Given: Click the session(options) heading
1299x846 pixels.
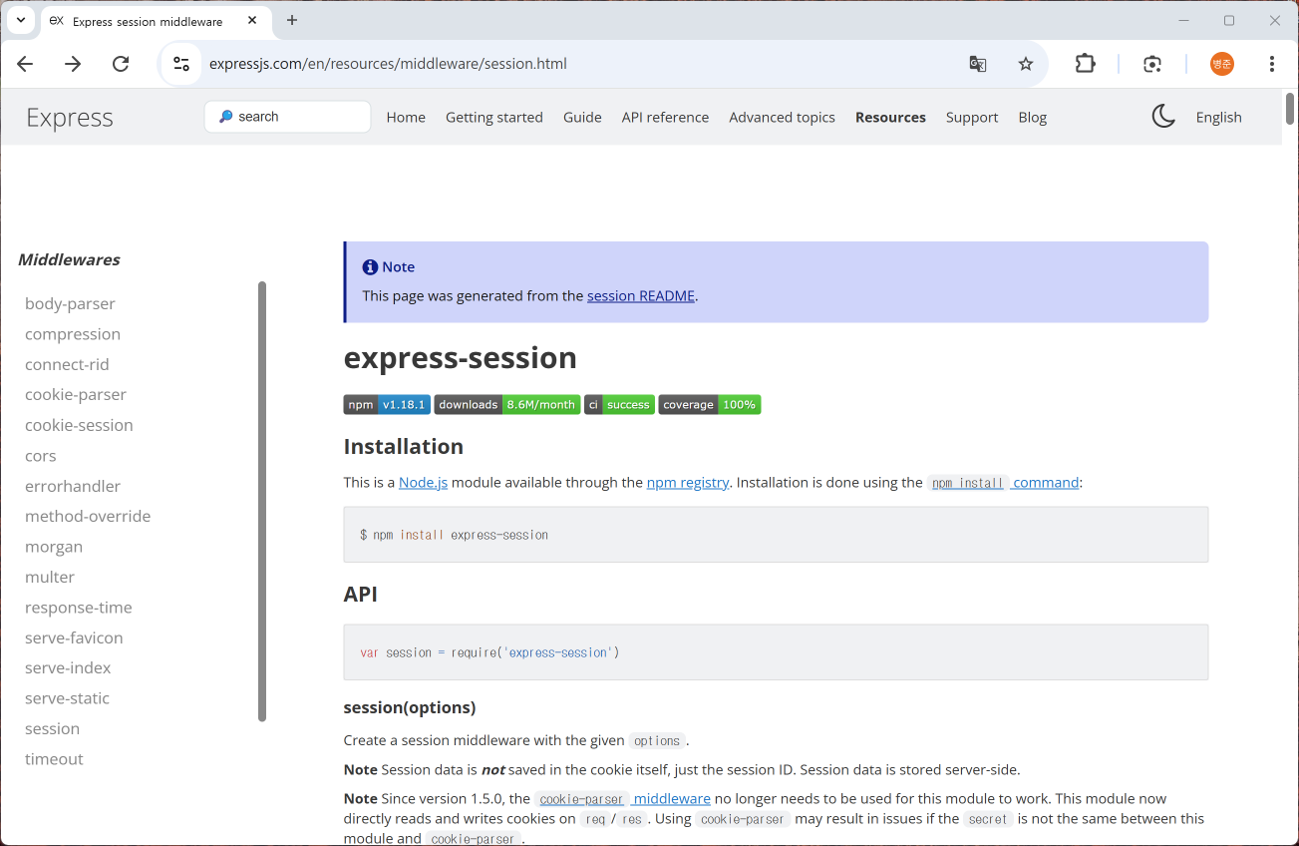Looking at the screenshot, I should pyautogui.click(x=410, y=708).
